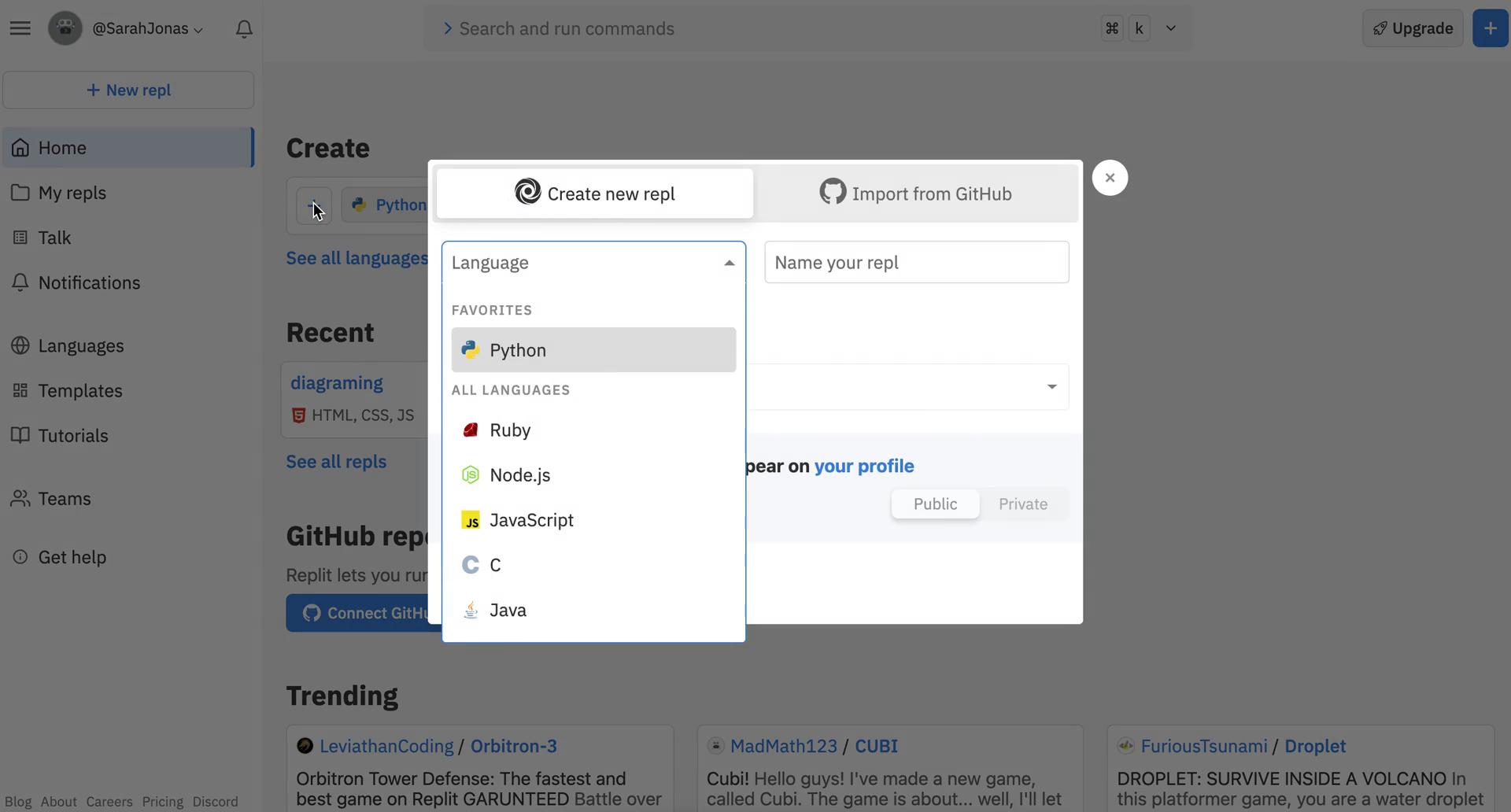Click the notifications bell icon in header
The image size is (1511, 812).
coord(244,29)
